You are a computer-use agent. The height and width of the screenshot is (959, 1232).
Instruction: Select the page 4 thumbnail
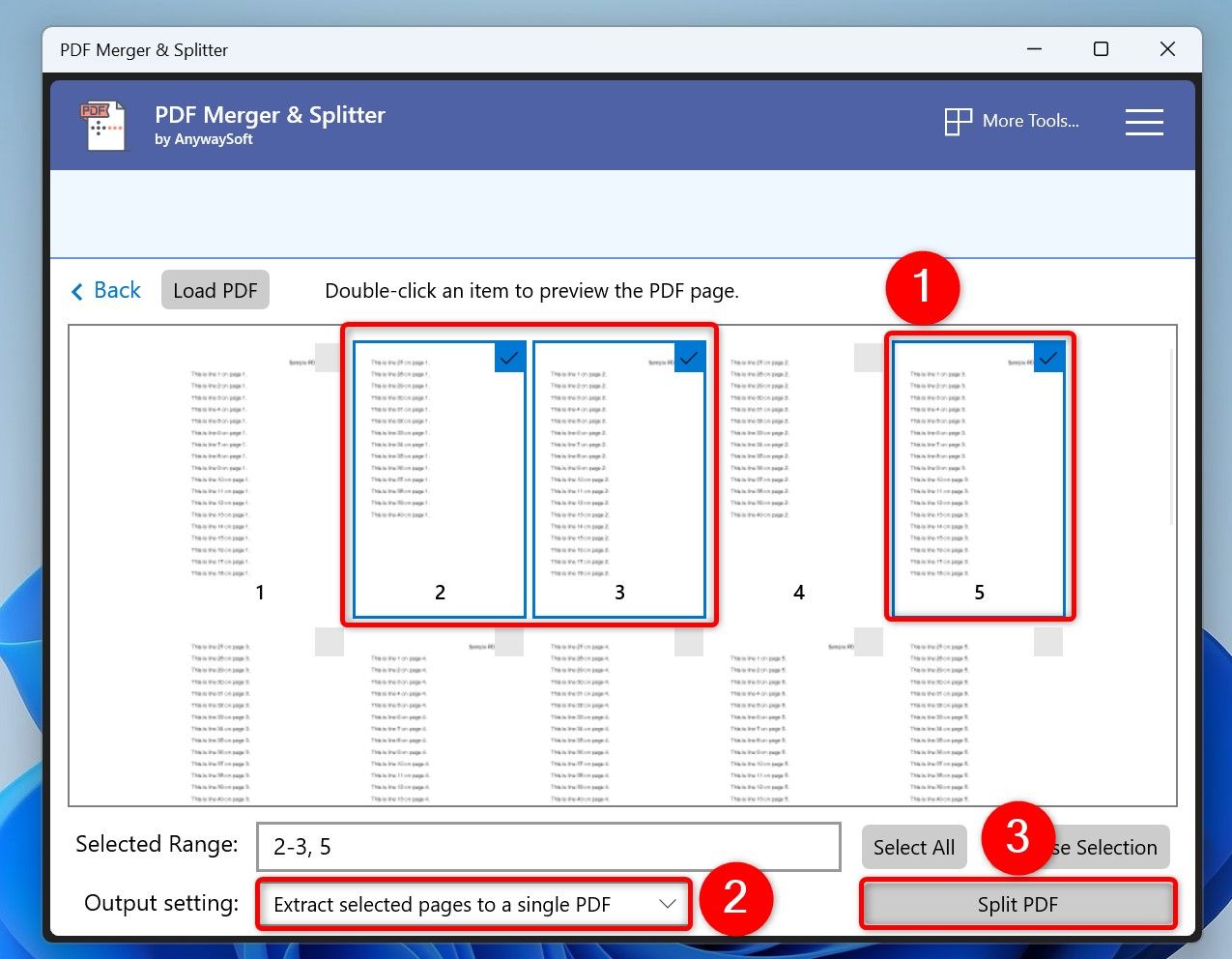pyautogui.click(x=798, y=479)
